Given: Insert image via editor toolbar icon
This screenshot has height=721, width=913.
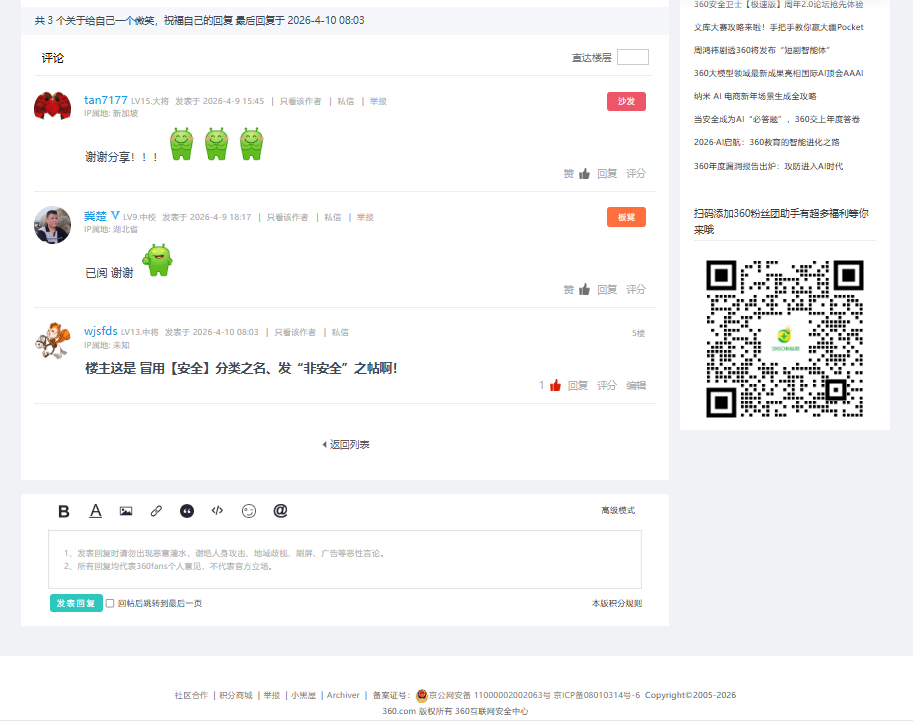Looking at the screenshot, I should [x=126, y=511].
